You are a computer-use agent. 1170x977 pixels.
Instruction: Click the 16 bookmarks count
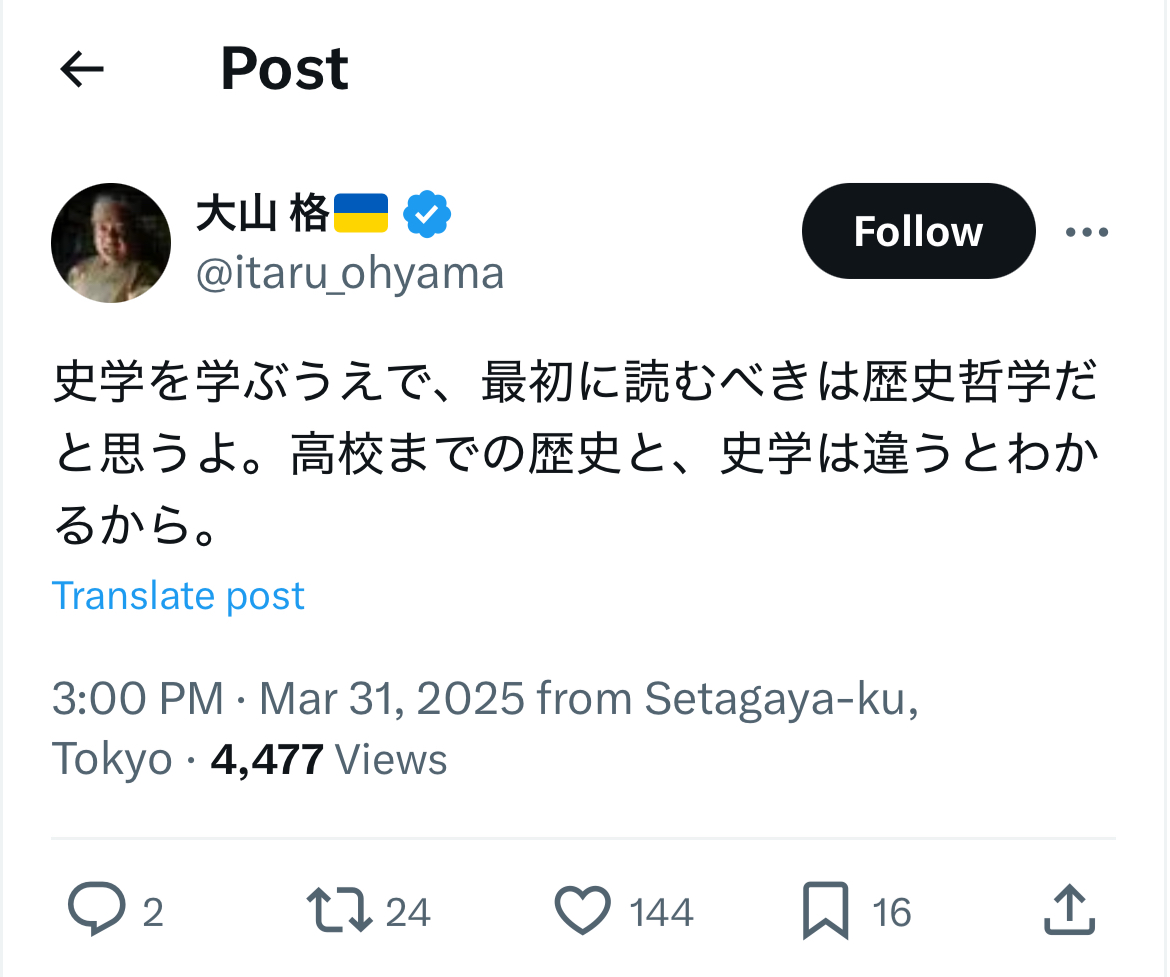[x=892, y=912]
